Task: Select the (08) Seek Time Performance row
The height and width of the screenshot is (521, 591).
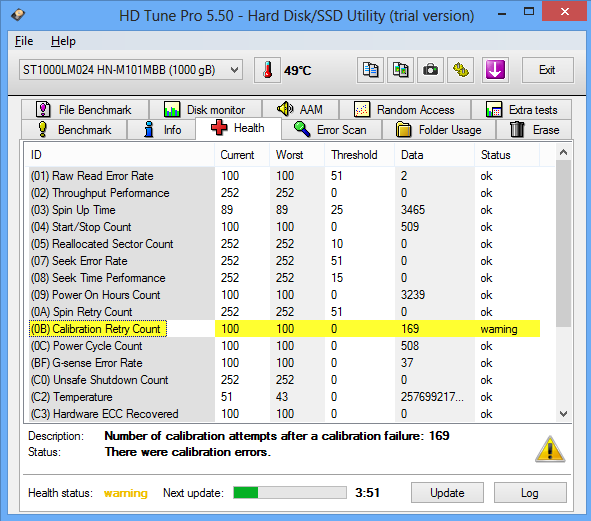Action: (x=285, y=277)
